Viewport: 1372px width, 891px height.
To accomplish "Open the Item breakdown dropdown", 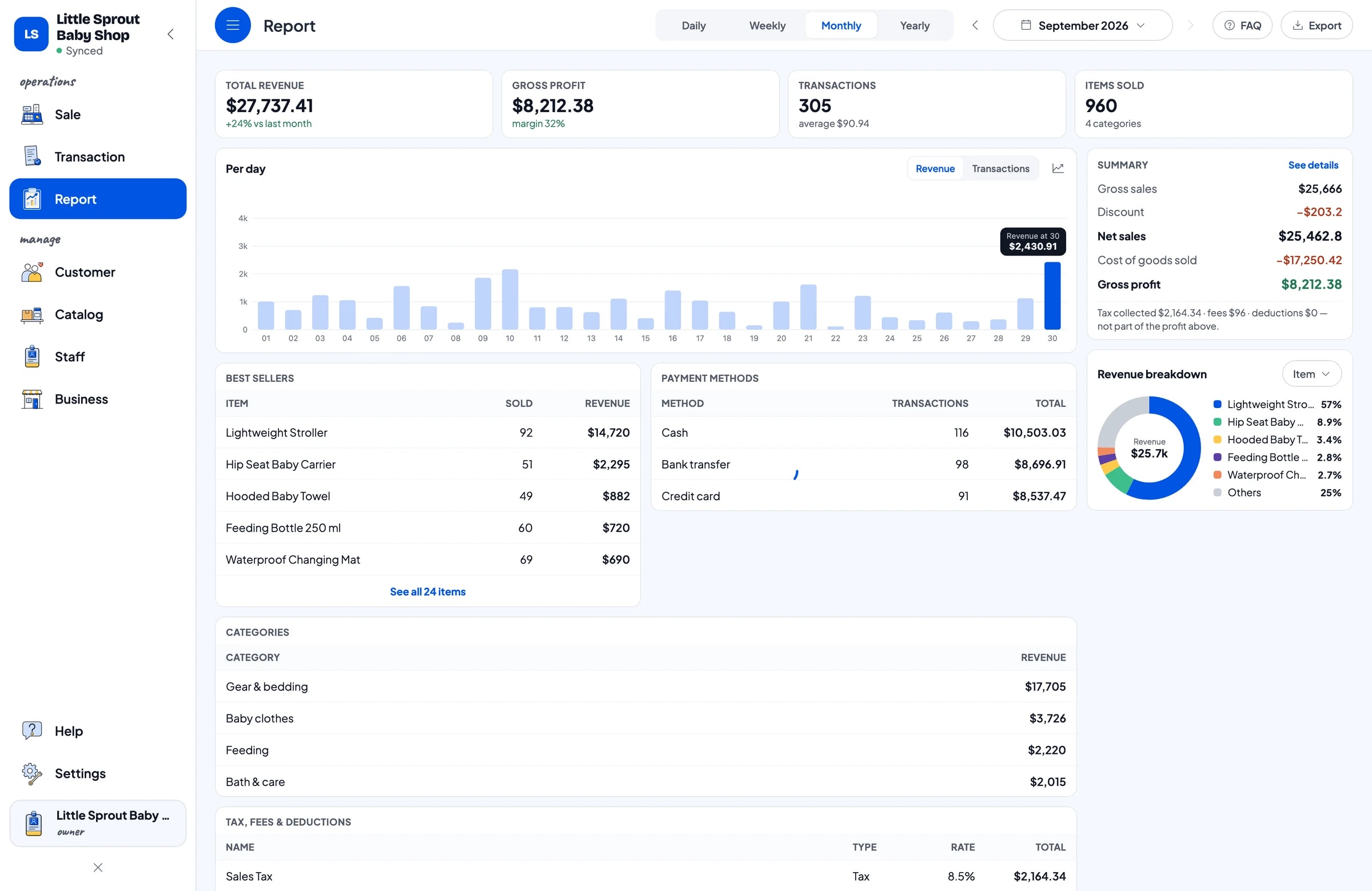I will pos(1311,374).
